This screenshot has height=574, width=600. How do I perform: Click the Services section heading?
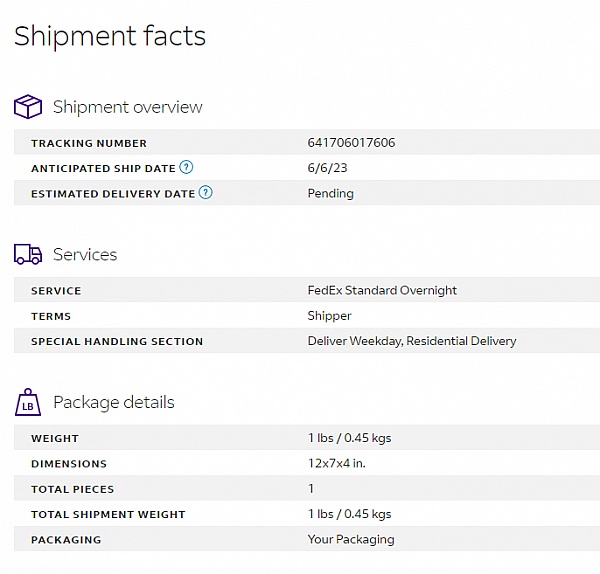85,255
